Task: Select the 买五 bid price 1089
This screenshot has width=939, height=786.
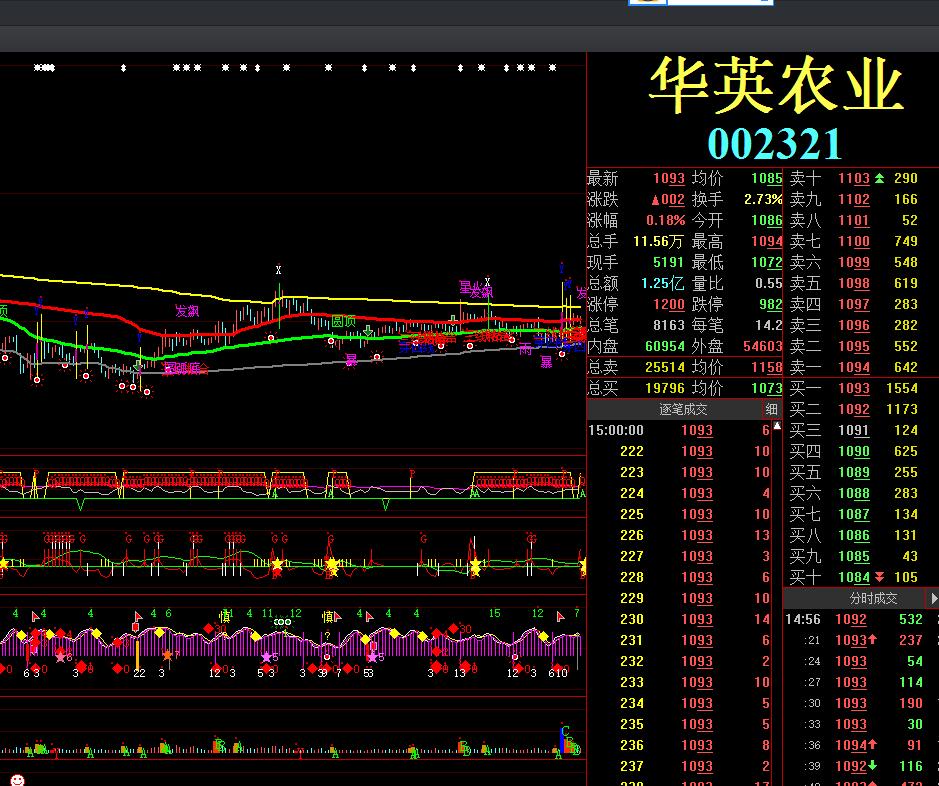Action: tap(853, 472)
